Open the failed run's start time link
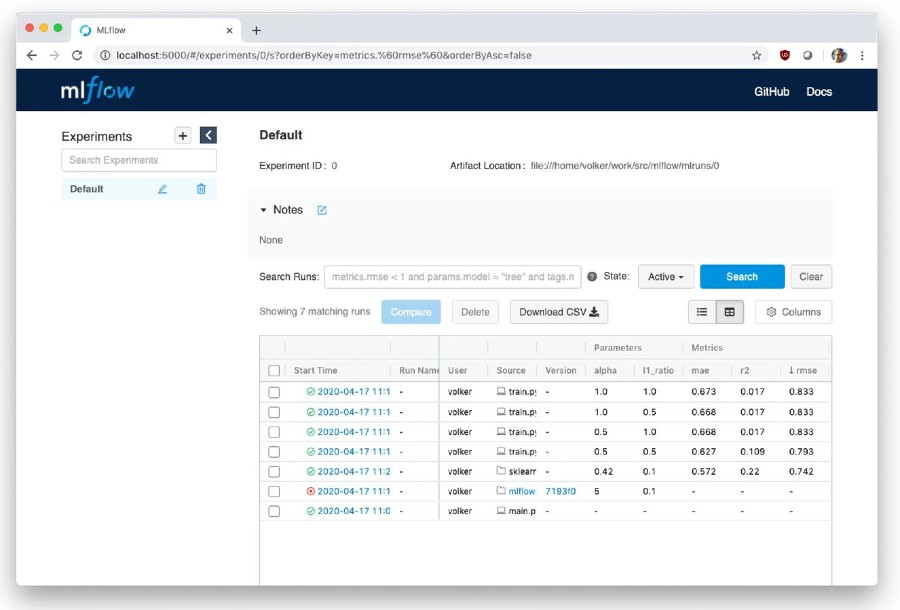 (x=354, y=492)
